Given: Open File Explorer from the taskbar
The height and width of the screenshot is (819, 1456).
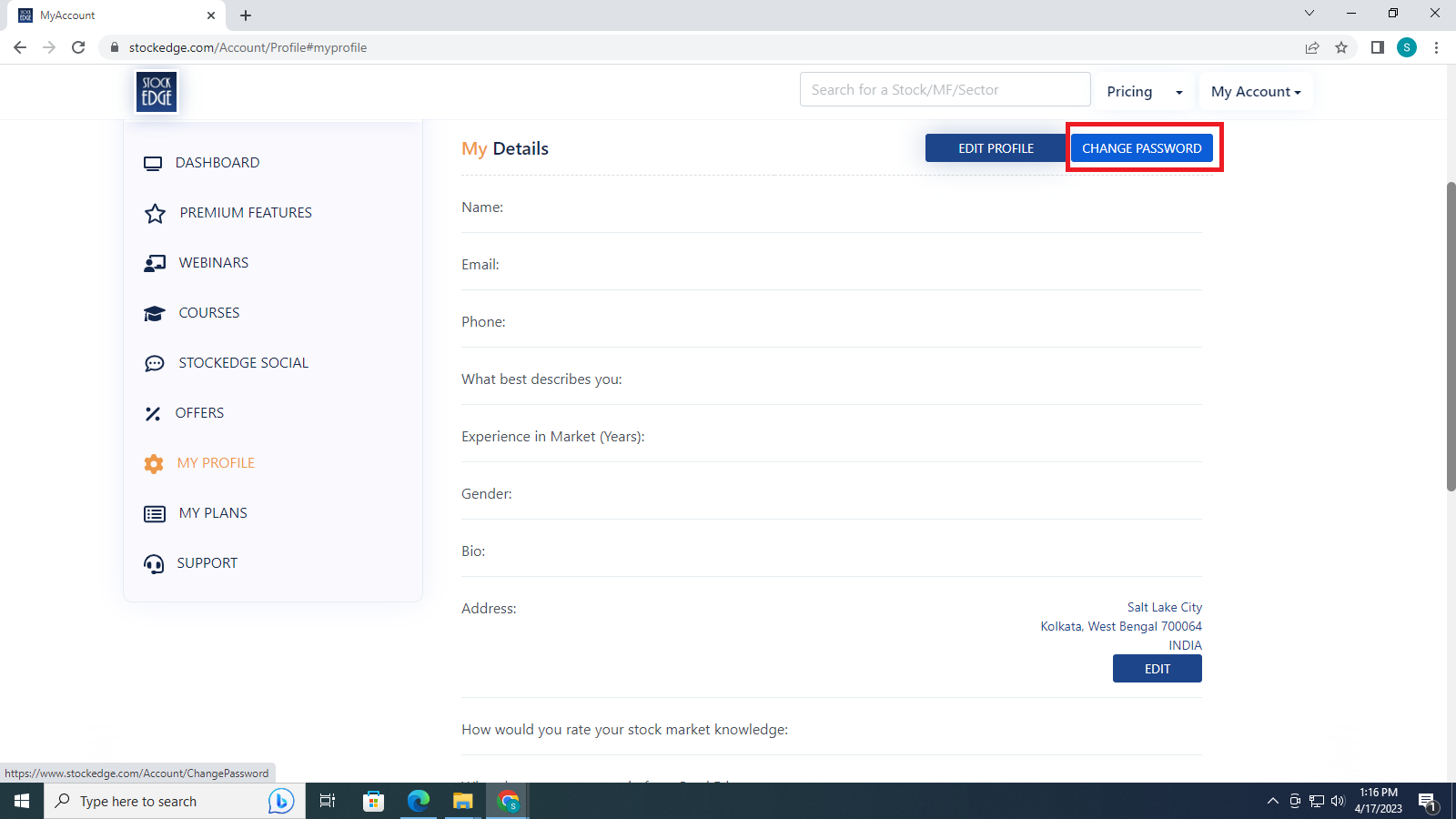Looking at the screenshot, I should pyautogui.click(x=463, y=801).
